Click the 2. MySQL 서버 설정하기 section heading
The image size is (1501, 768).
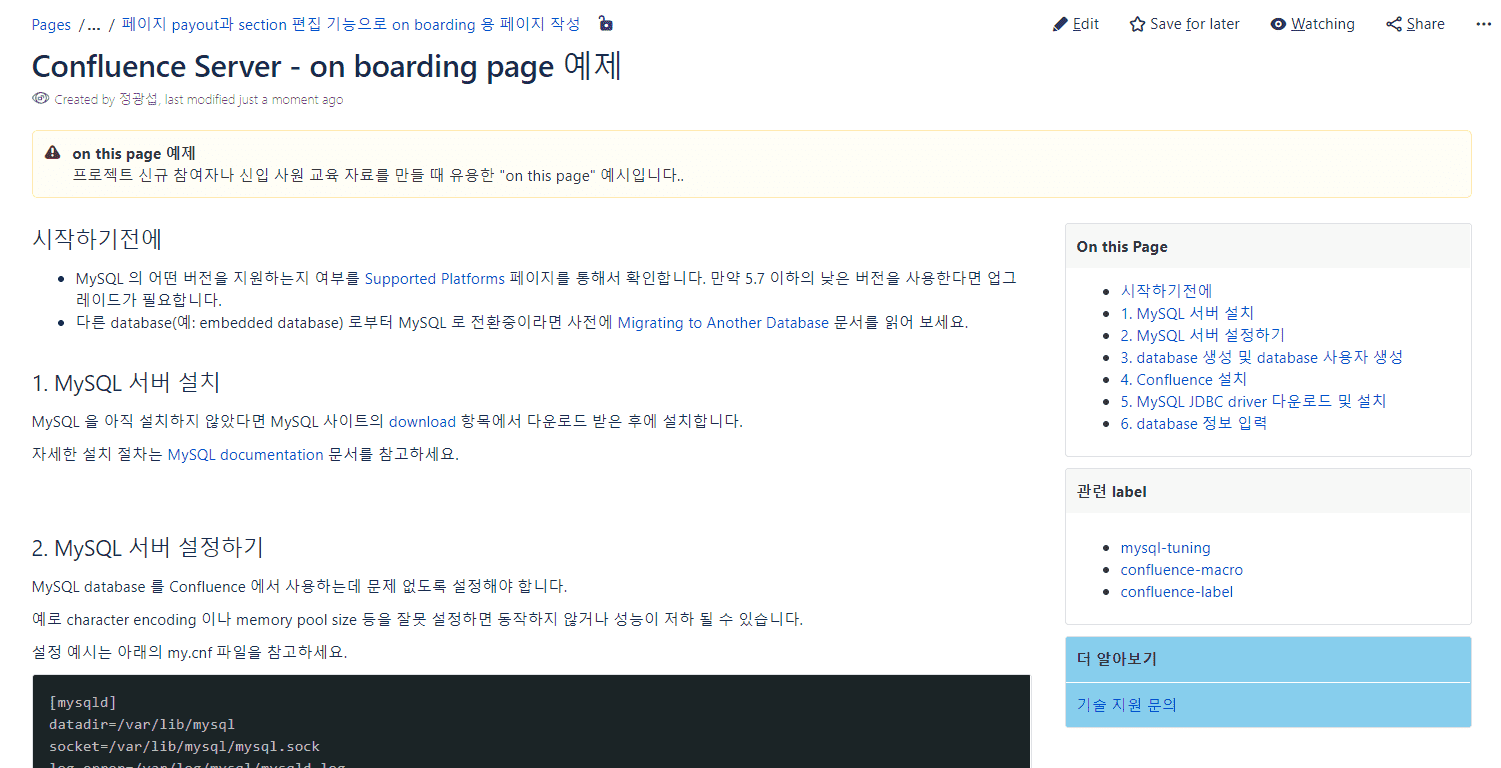click(x=148, y=548)
